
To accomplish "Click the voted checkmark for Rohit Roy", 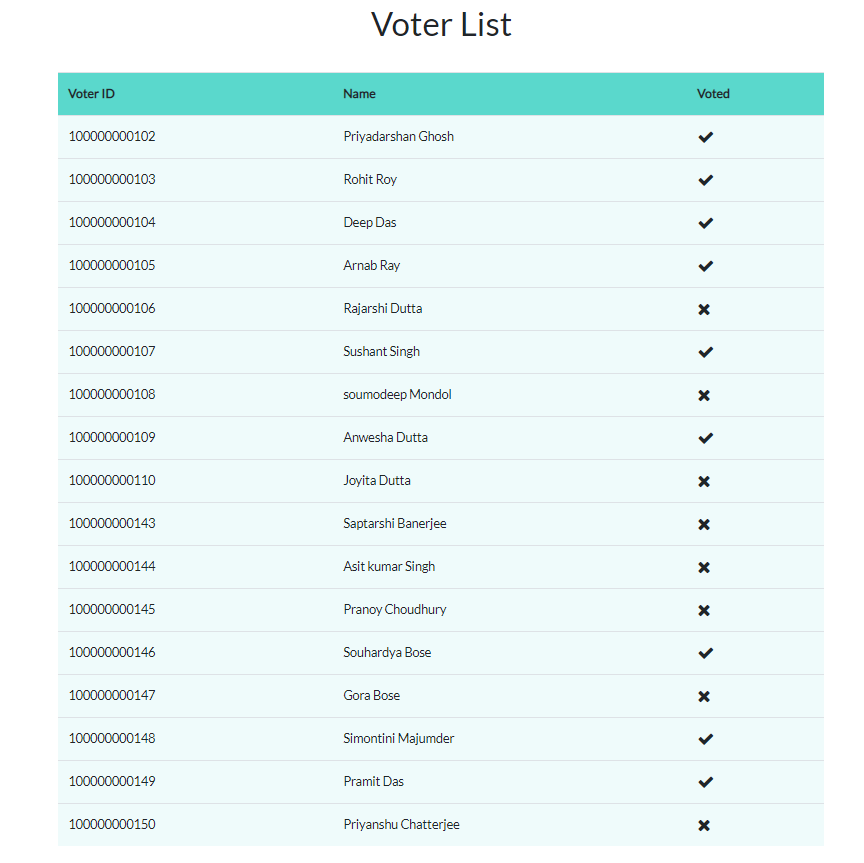I will coord(705,180).
